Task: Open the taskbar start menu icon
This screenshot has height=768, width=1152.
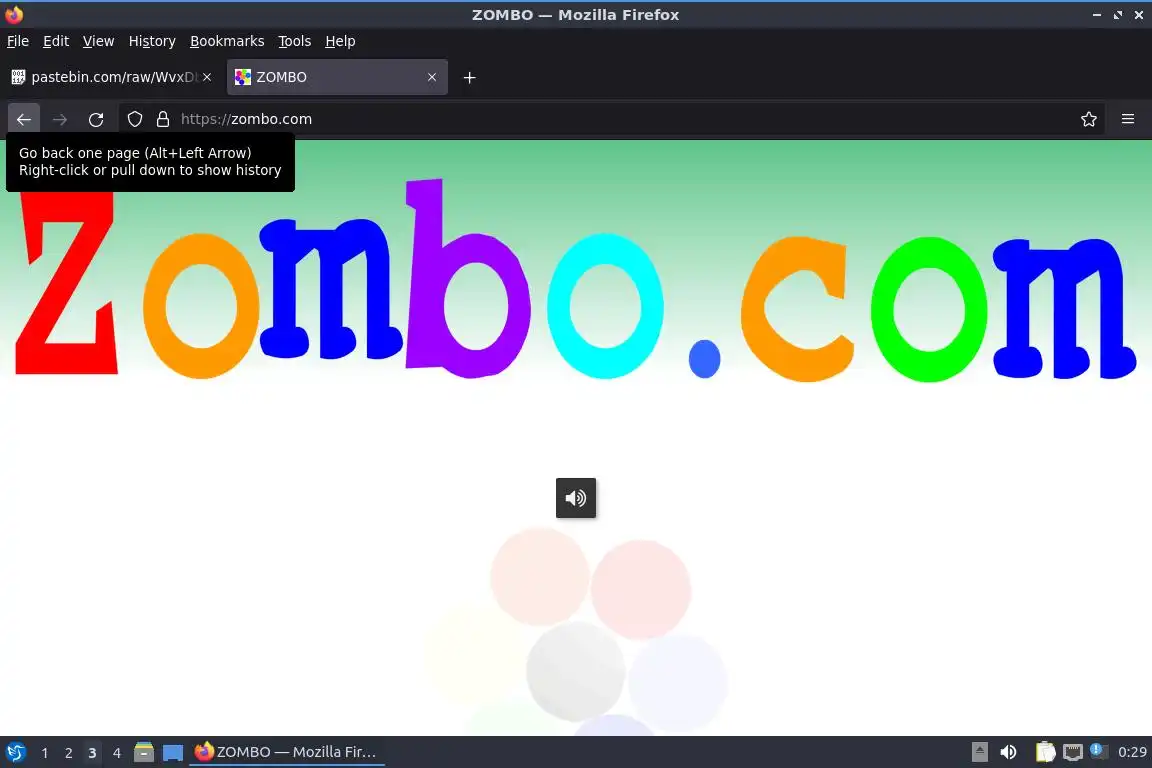Action: (15, 753)
